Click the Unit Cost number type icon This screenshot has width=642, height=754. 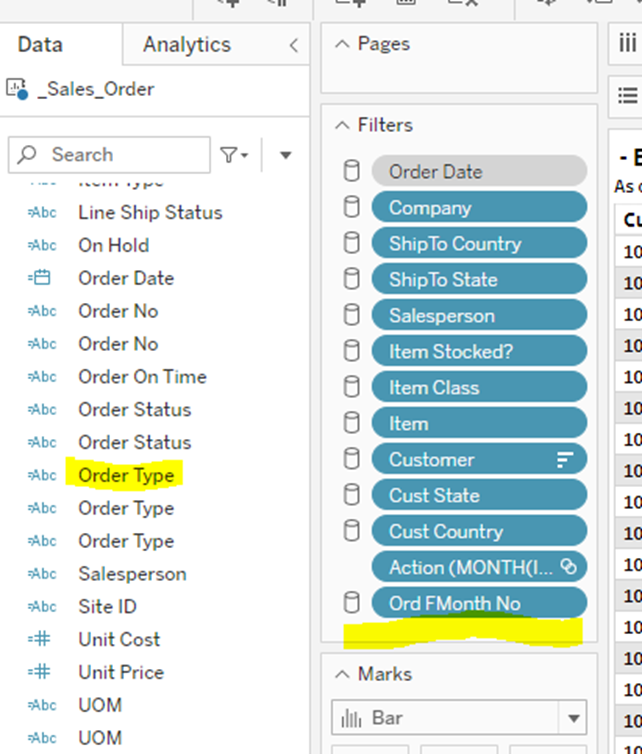tap(42, 640)
